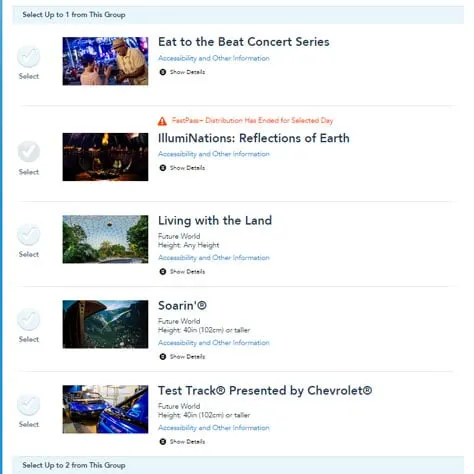This screenshot has height=474, width=474.
Task: Click the Select Up to 2 group header
Action: [238, 465]
